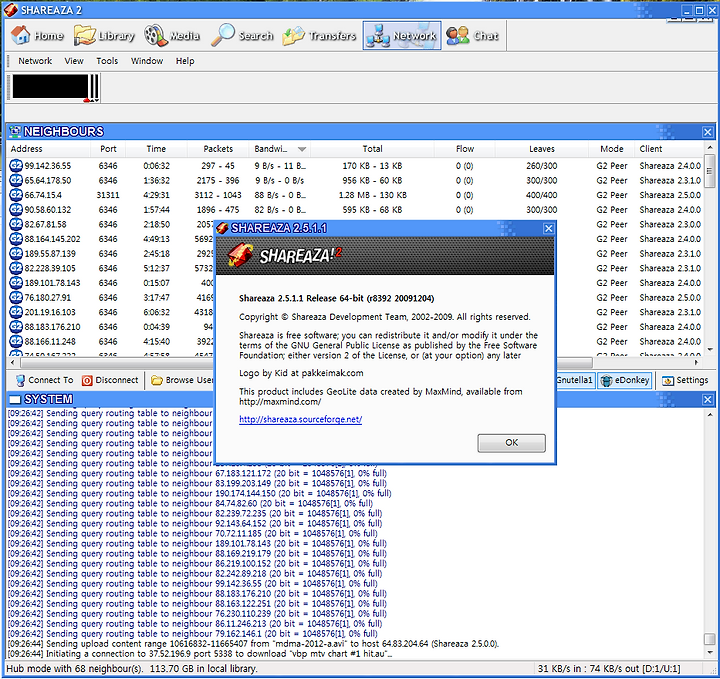Open the Window menu
720x679 pixels.
click(x=147, y=61)
